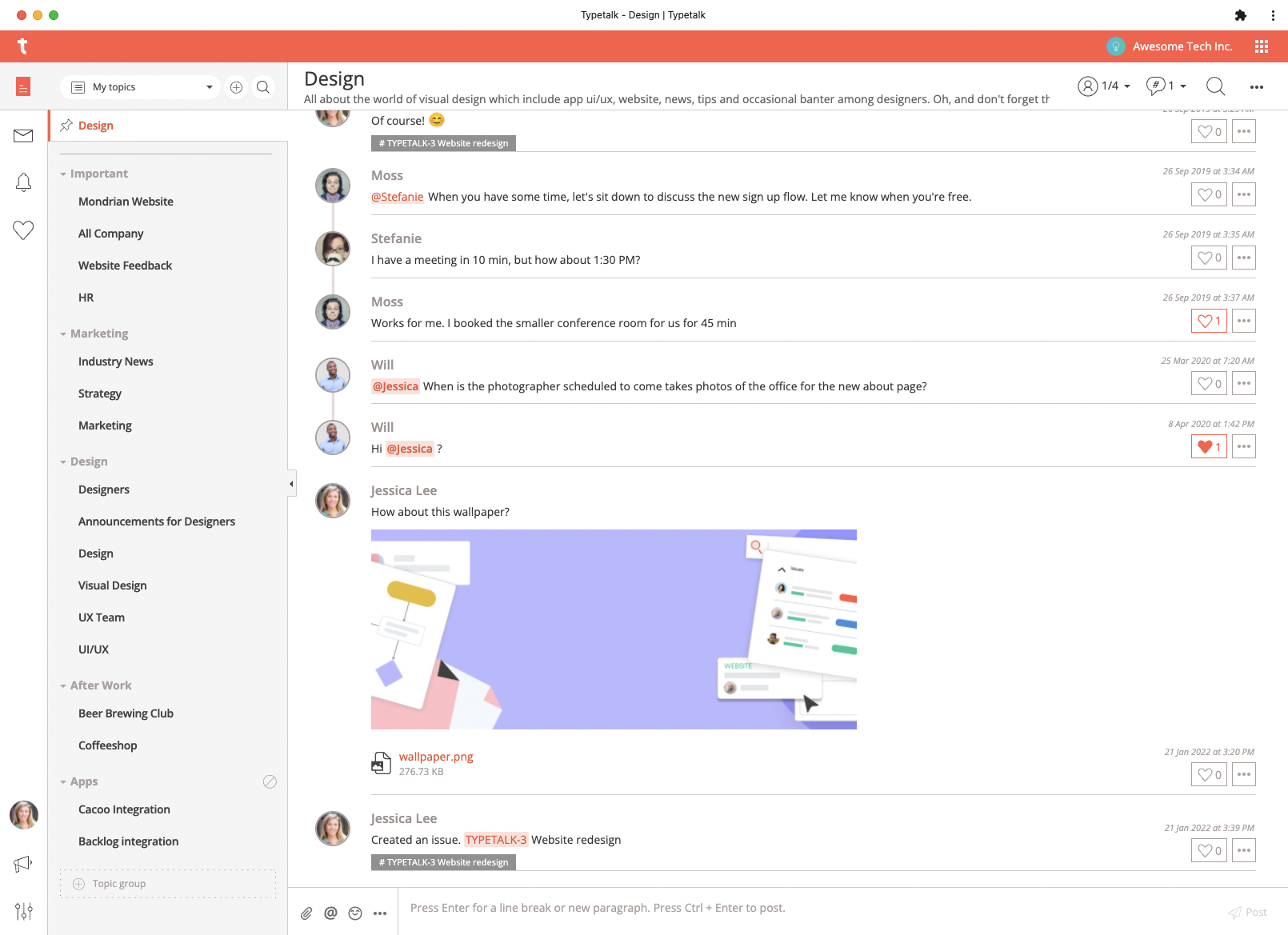Viewport: 1288px width, 935px height.
Task: Open emoji picker in message box
Action: pos(355,913)
